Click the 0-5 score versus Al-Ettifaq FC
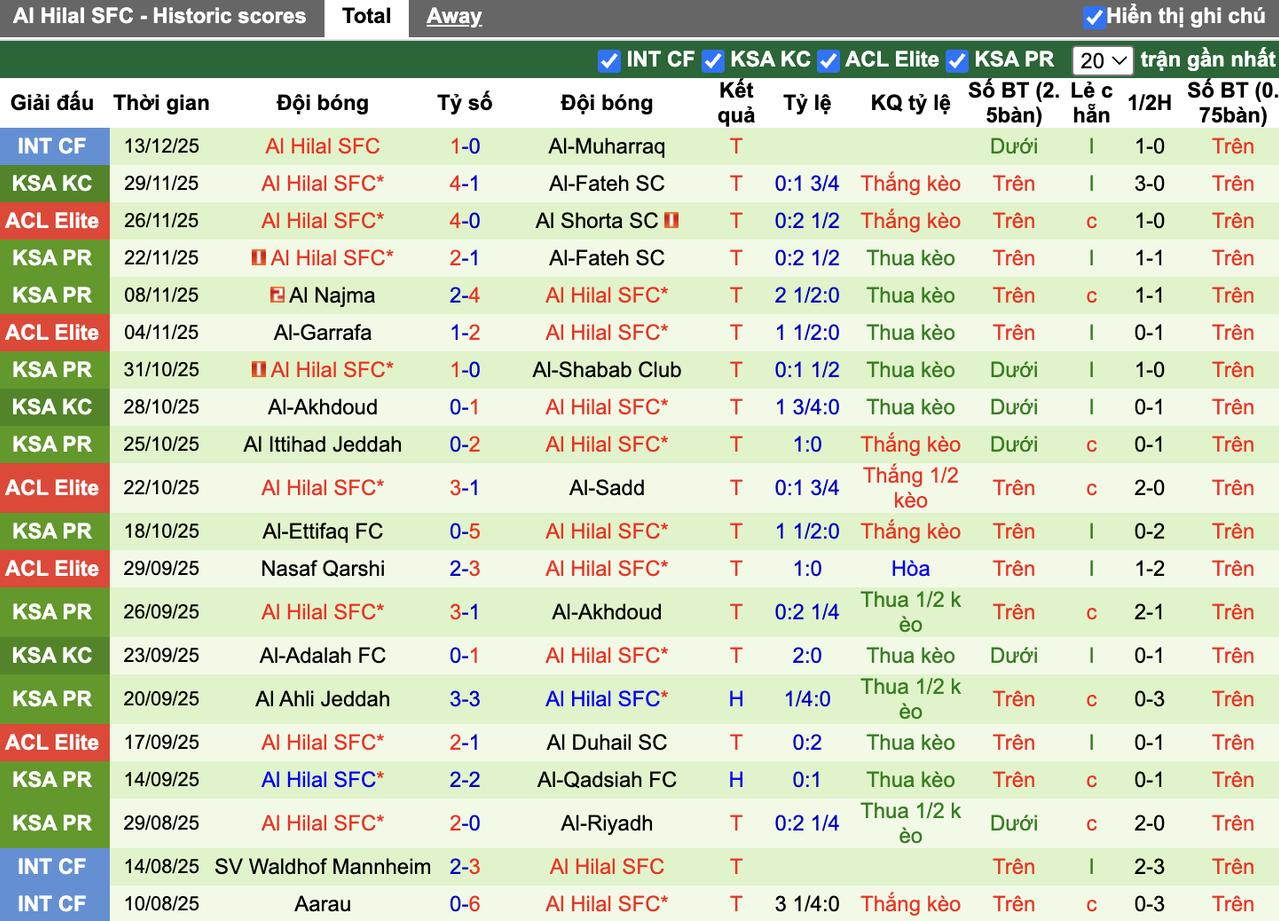 465,531
